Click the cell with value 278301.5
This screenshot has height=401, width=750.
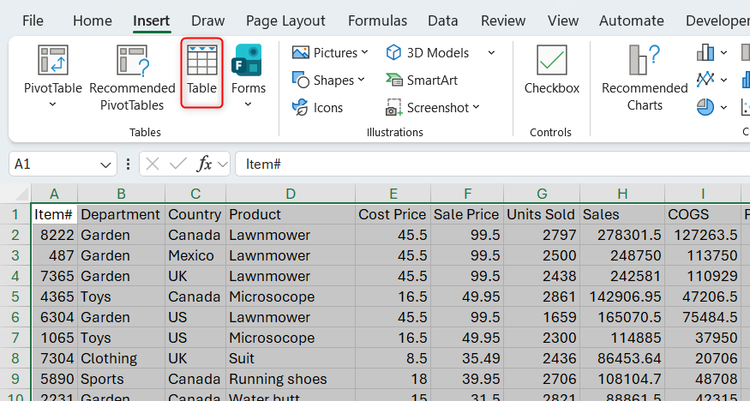622,235
